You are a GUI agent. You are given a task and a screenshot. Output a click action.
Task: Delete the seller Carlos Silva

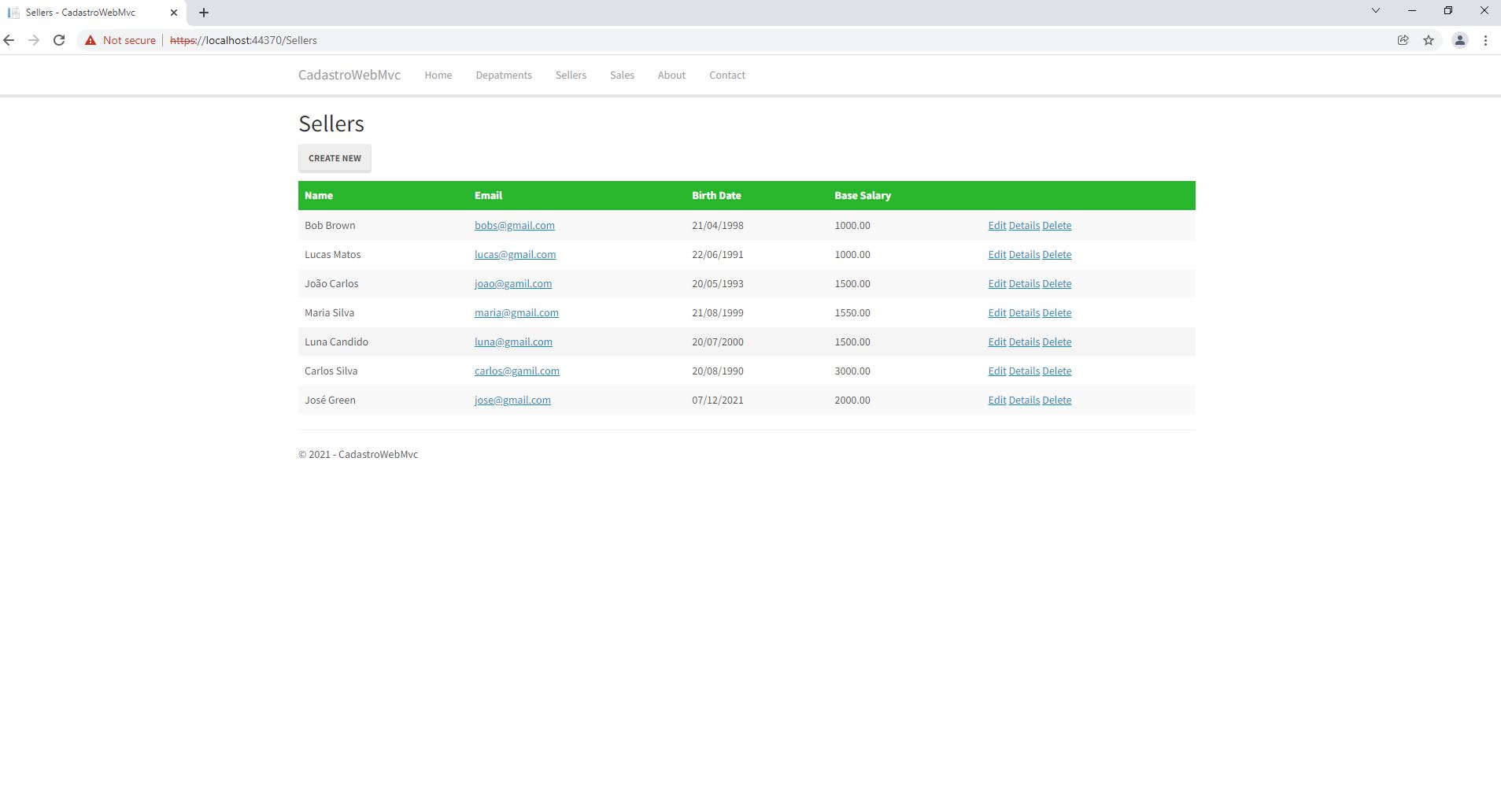click(1056, 371)
